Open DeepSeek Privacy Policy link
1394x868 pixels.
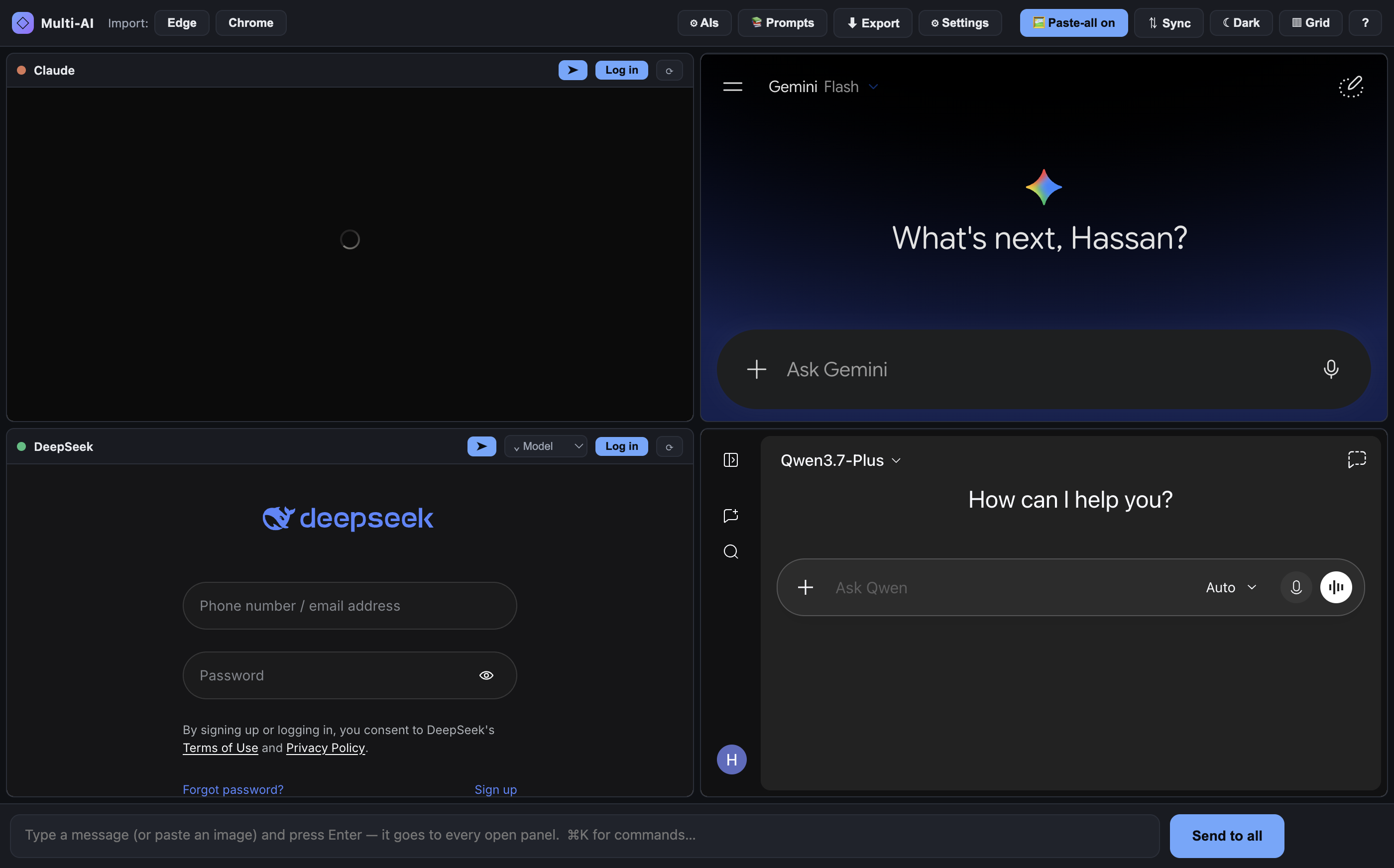(326, 748)
